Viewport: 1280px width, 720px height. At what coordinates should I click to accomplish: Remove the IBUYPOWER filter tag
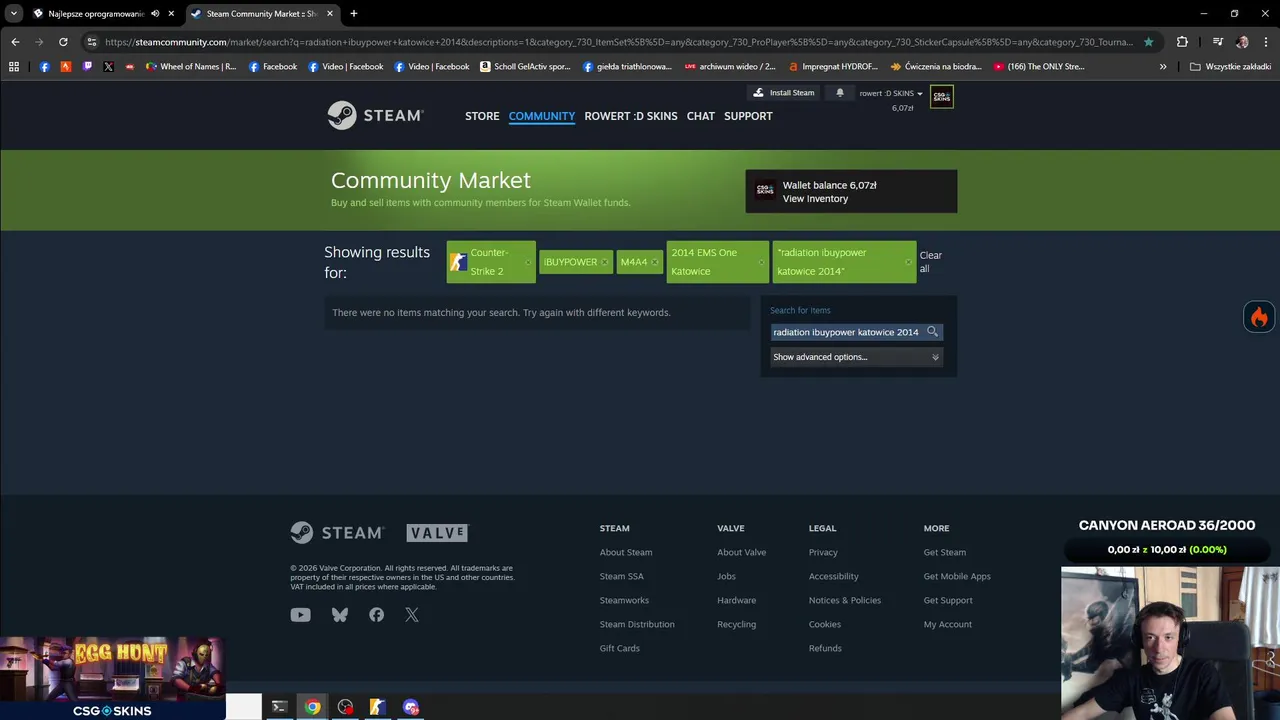tap(604, 262)
